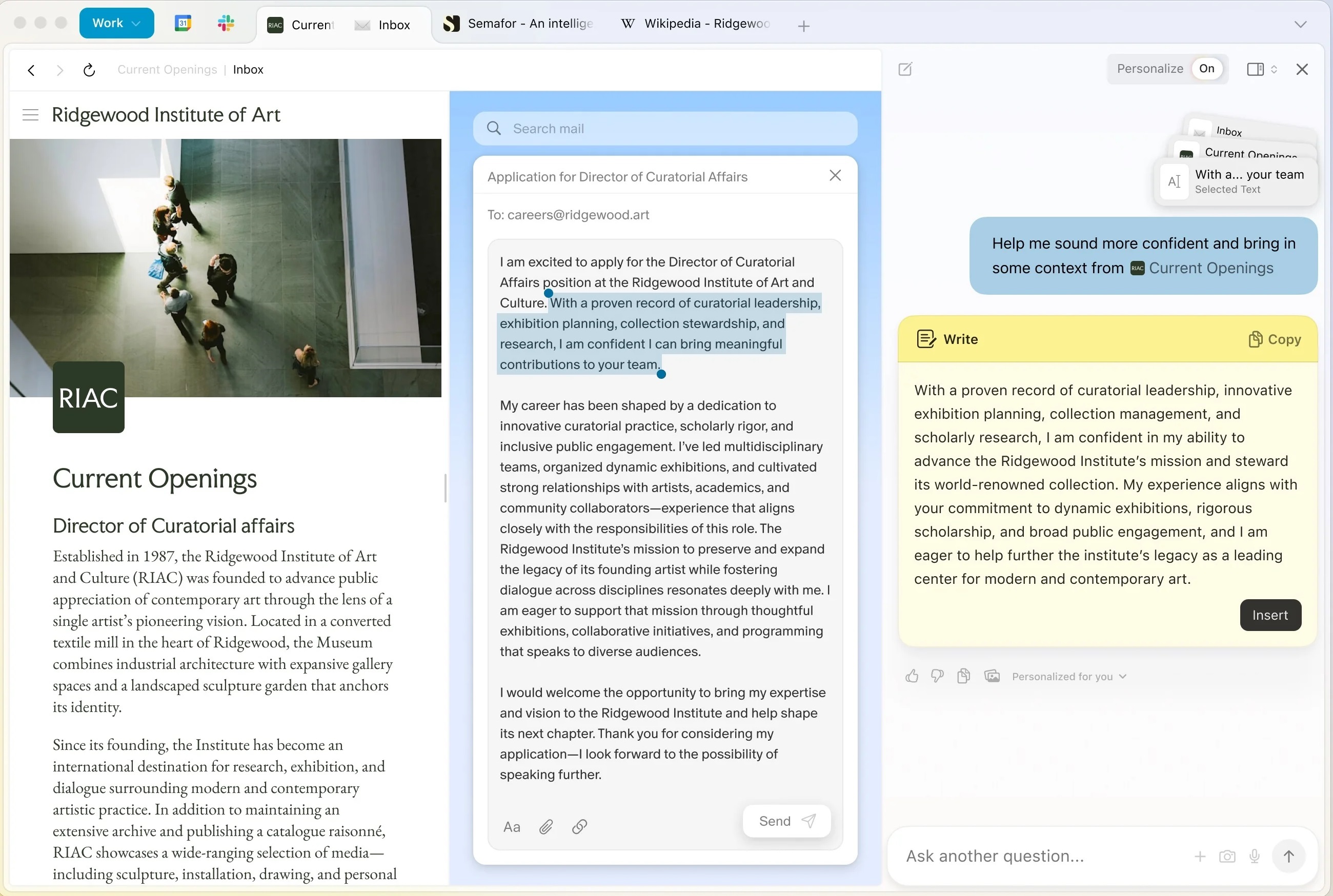Add attachment with plus in ask box
The image size is (1333, 896).
(1200, 856)
